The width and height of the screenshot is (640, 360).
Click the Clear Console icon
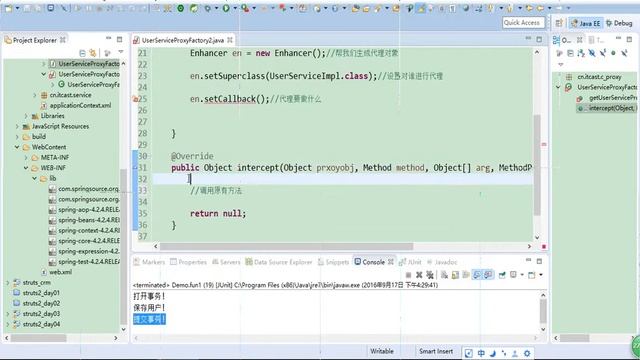444,275
